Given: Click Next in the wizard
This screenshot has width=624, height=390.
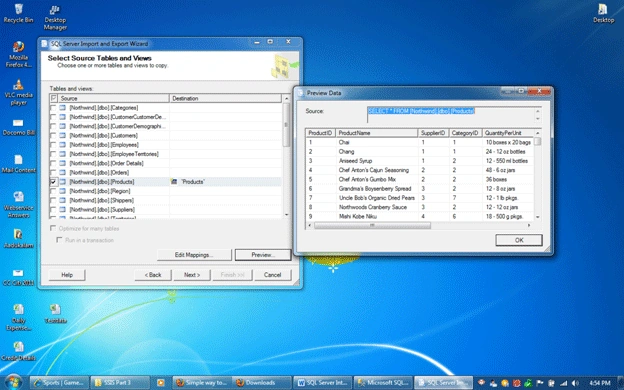Looking at the screenshot, I should pos(192,275).
